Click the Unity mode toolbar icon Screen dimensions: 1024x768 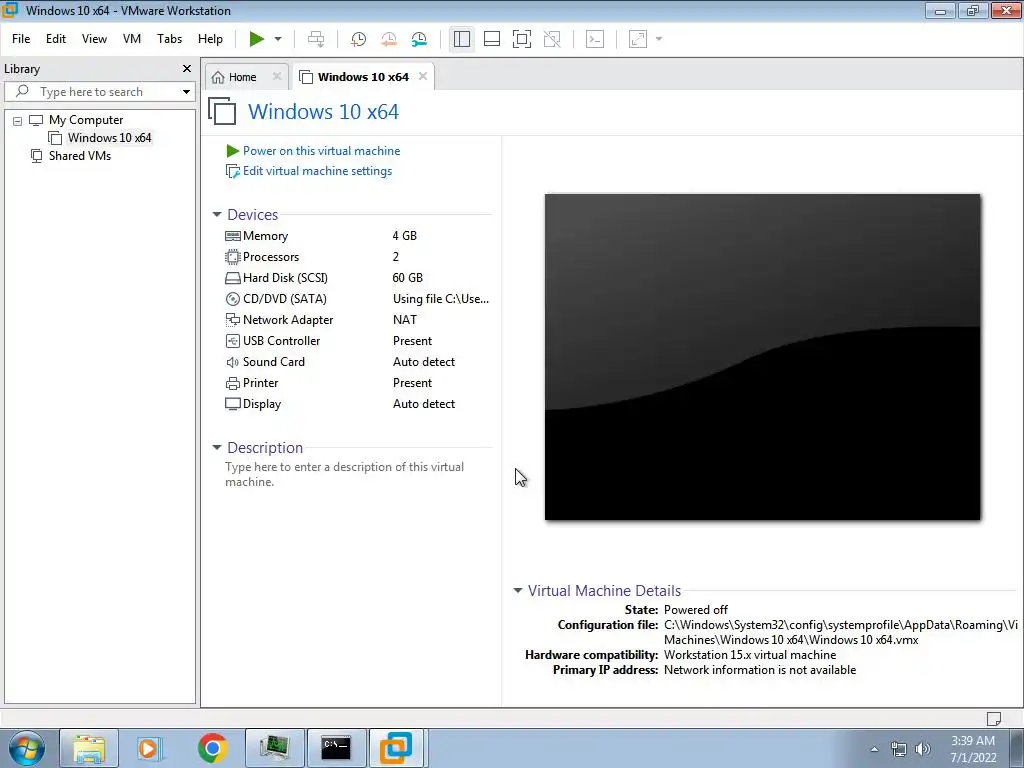(552, 39)
